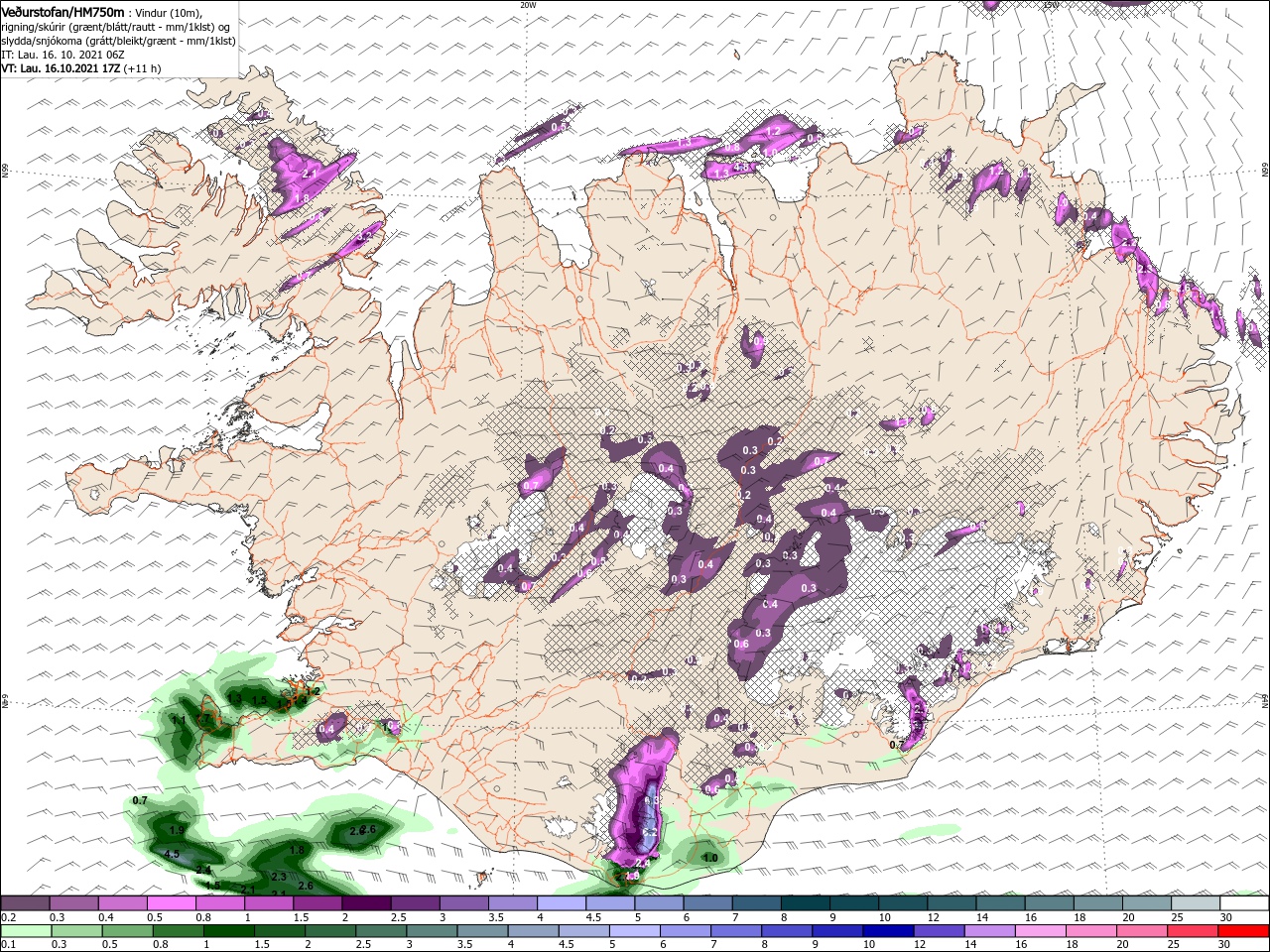
Task: Click the 0.2 label in snow legend
Action: (8, 917)
